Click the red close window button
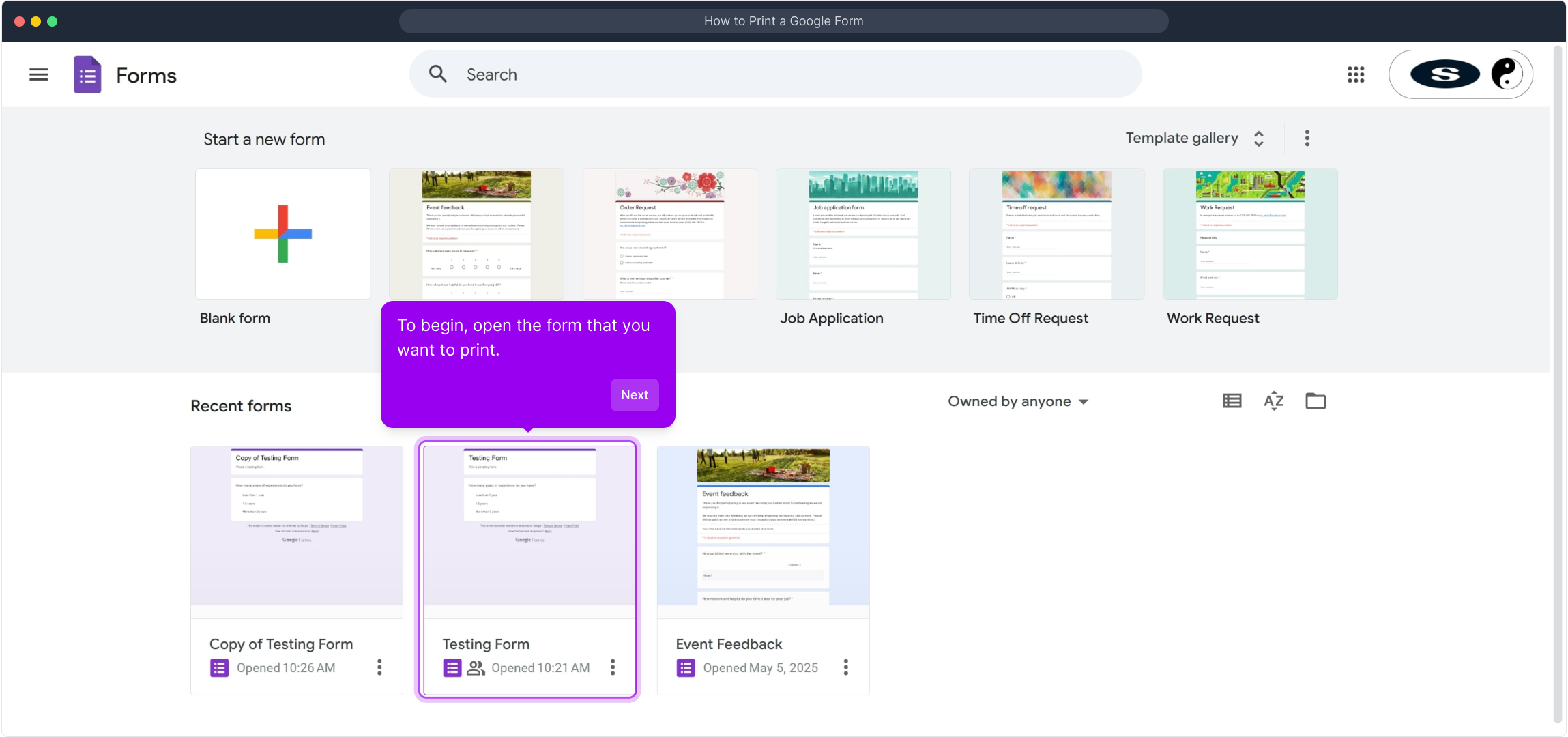This screenshot has height=737, width=1568. pyautogui.click(x=19, y=21)
